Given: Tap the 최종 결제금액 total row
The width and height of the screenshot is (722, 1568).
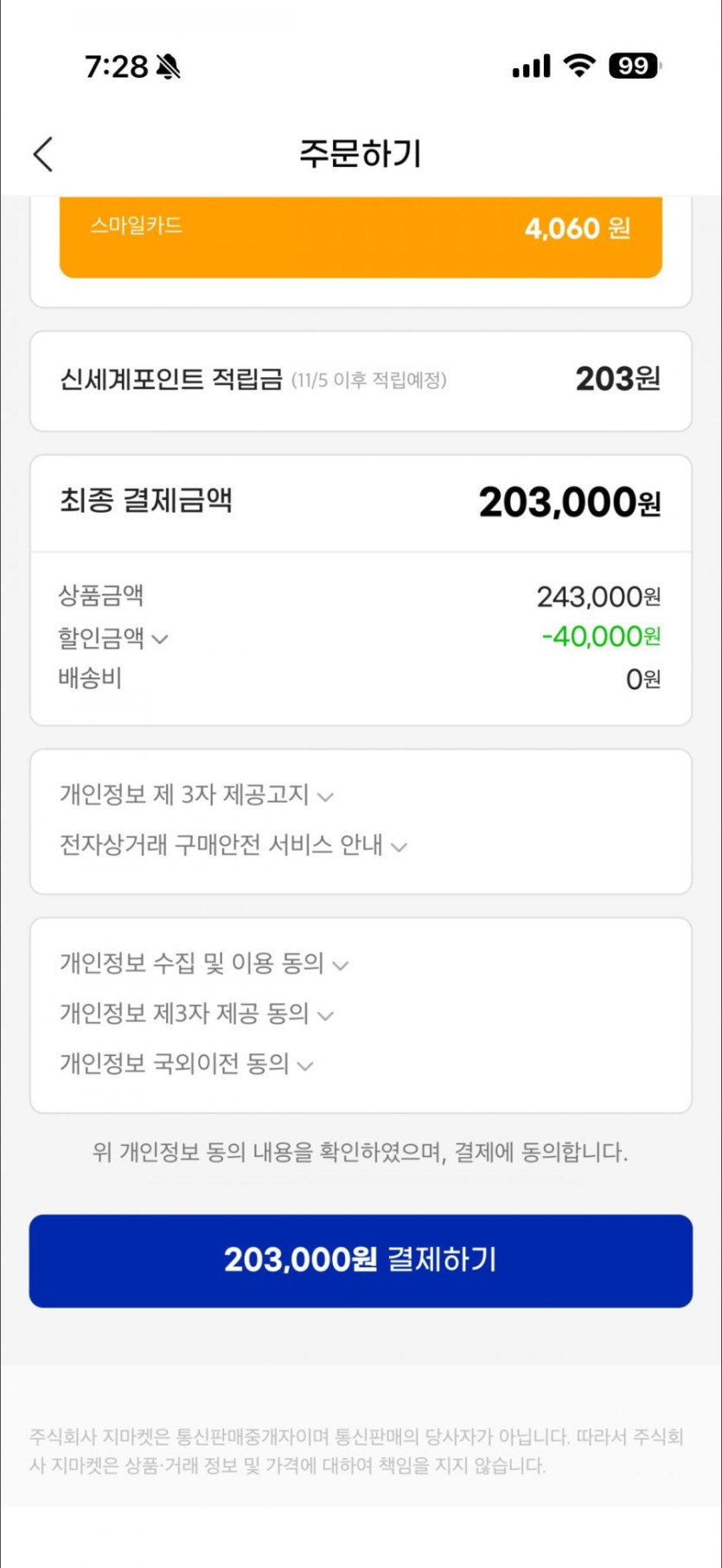Looking at the screenshot, I should pos(361,502).
